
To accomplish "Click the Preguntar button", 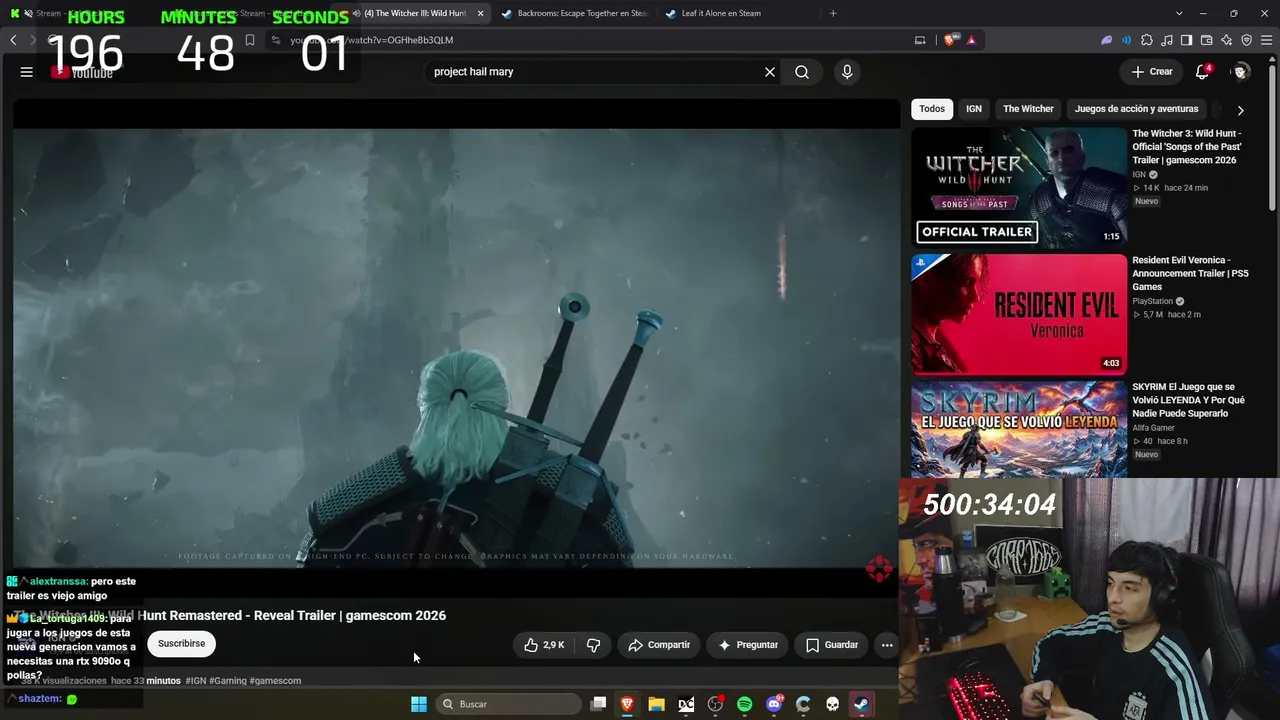I will (748, 645).
